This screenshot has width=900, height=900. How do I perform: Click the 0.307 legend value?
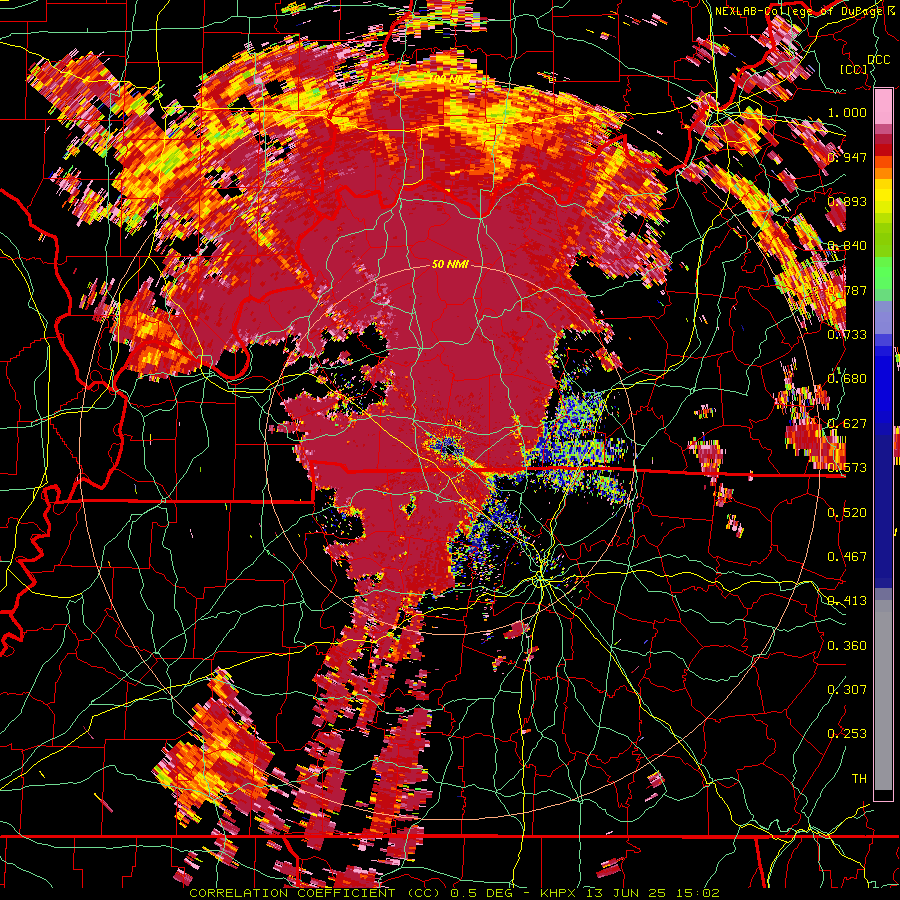[x=847, y=690]
